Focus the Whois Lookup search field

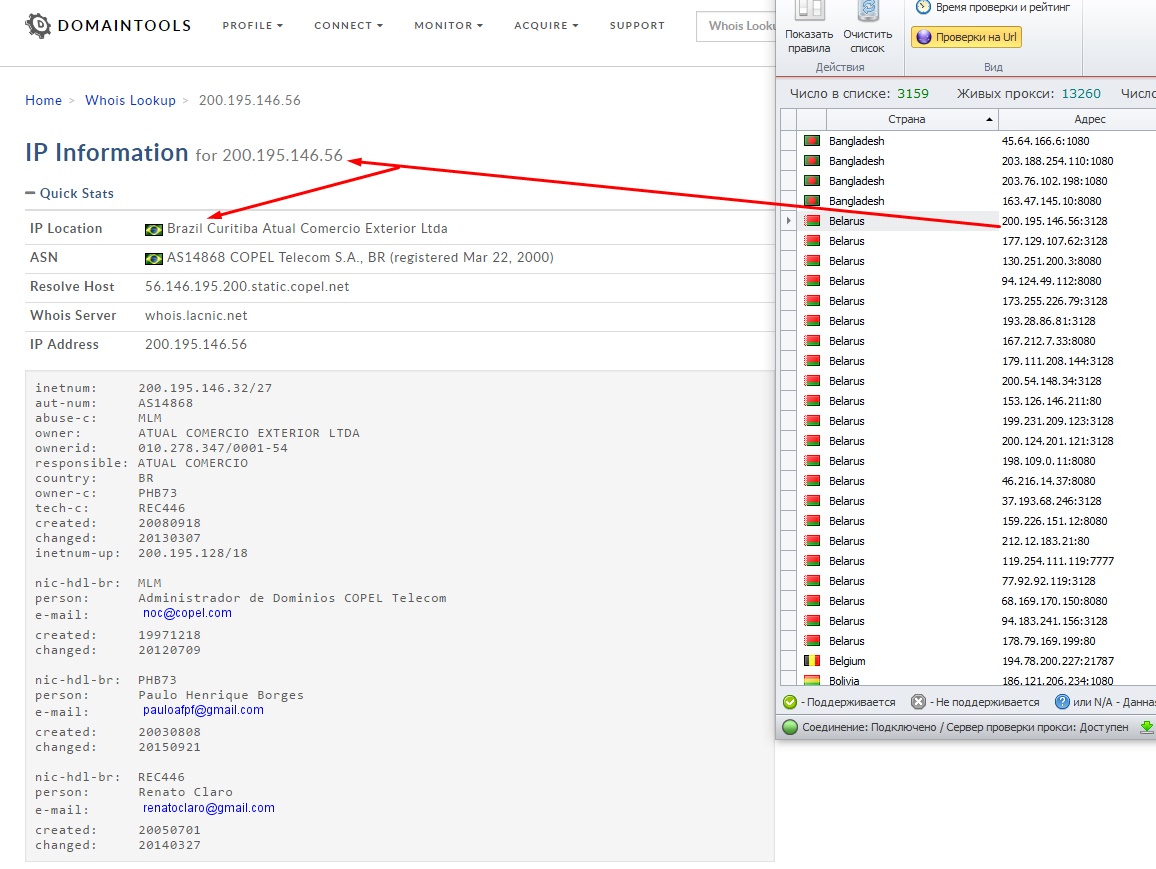(x=736, y=26)
